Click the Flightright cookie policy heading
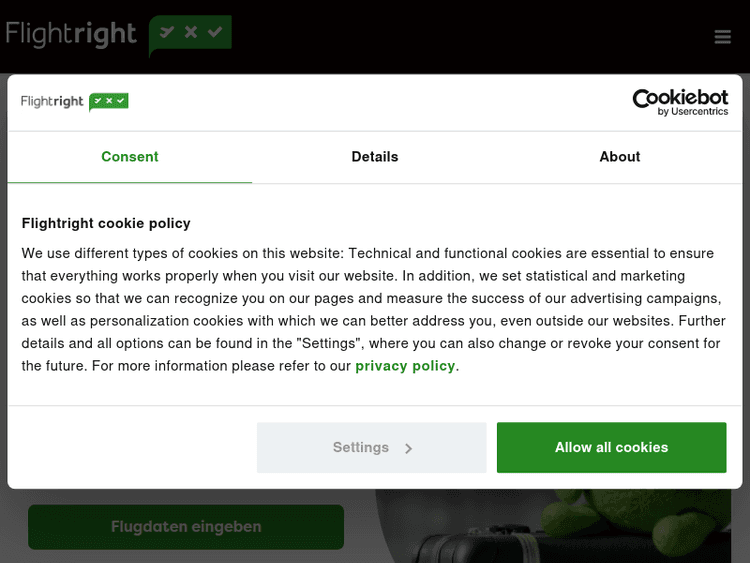 pyautogui.click(x=106, y=223)
